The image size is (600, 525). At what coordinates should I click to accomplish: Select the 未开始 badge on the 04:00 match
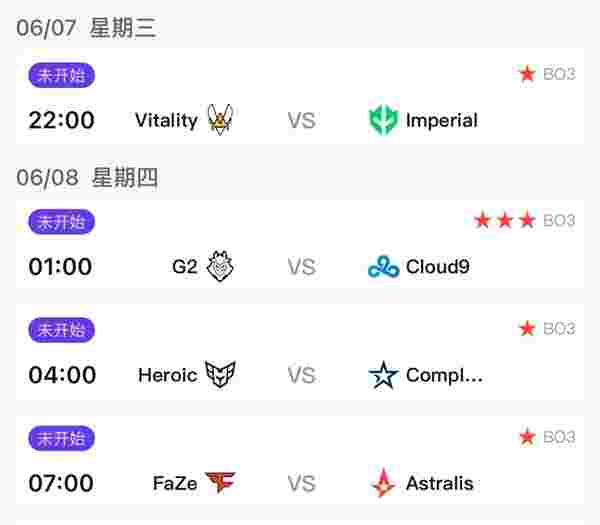pos(62,330)
